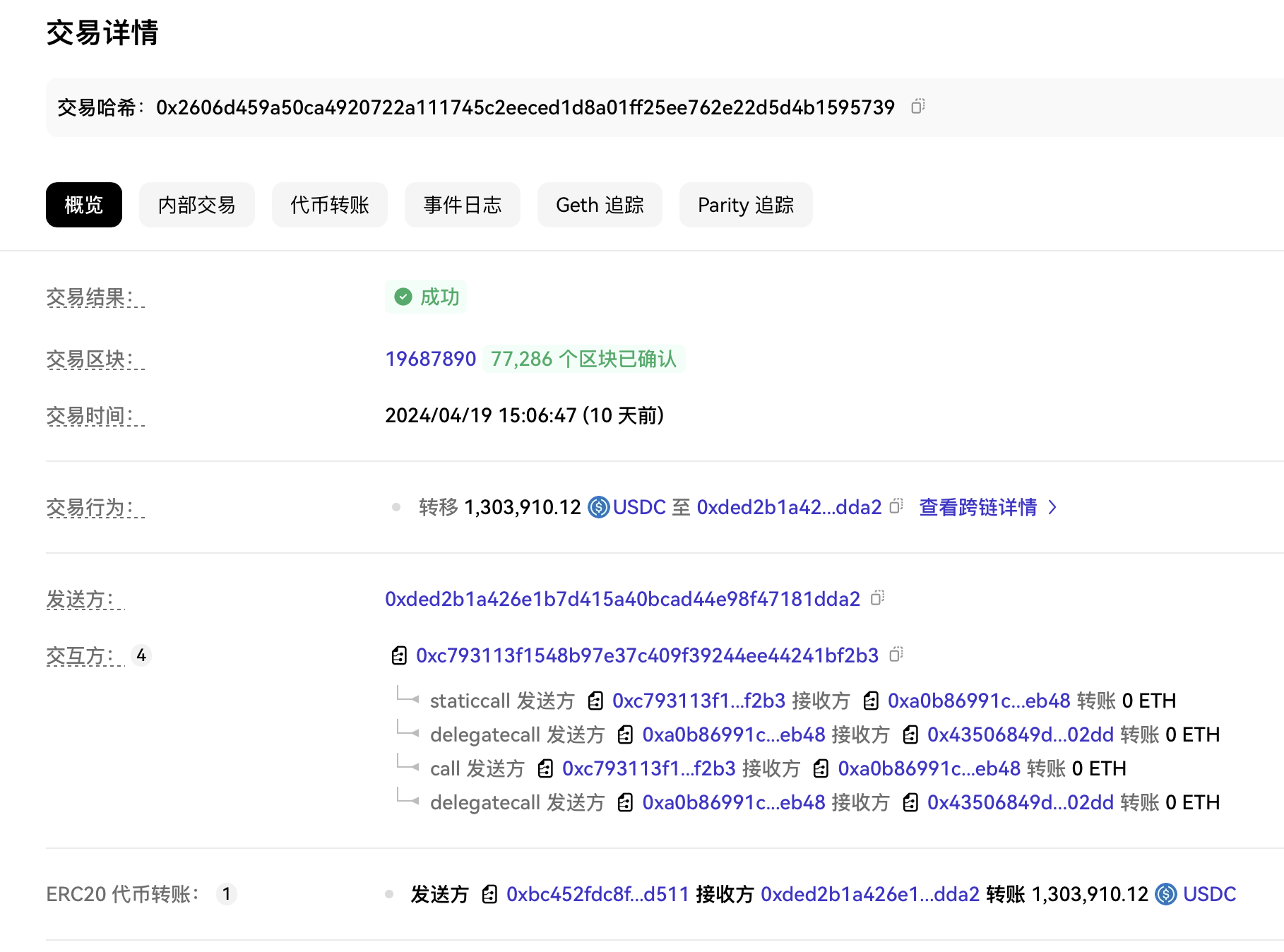Click the USDC token icon in transaction action

[599, 507]
